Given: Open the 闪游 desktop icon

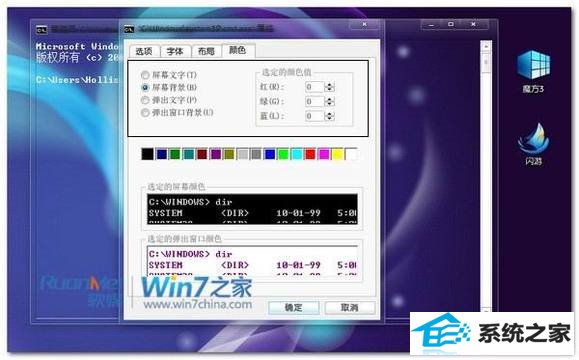Looking at the screenshot, I should 533,144.
